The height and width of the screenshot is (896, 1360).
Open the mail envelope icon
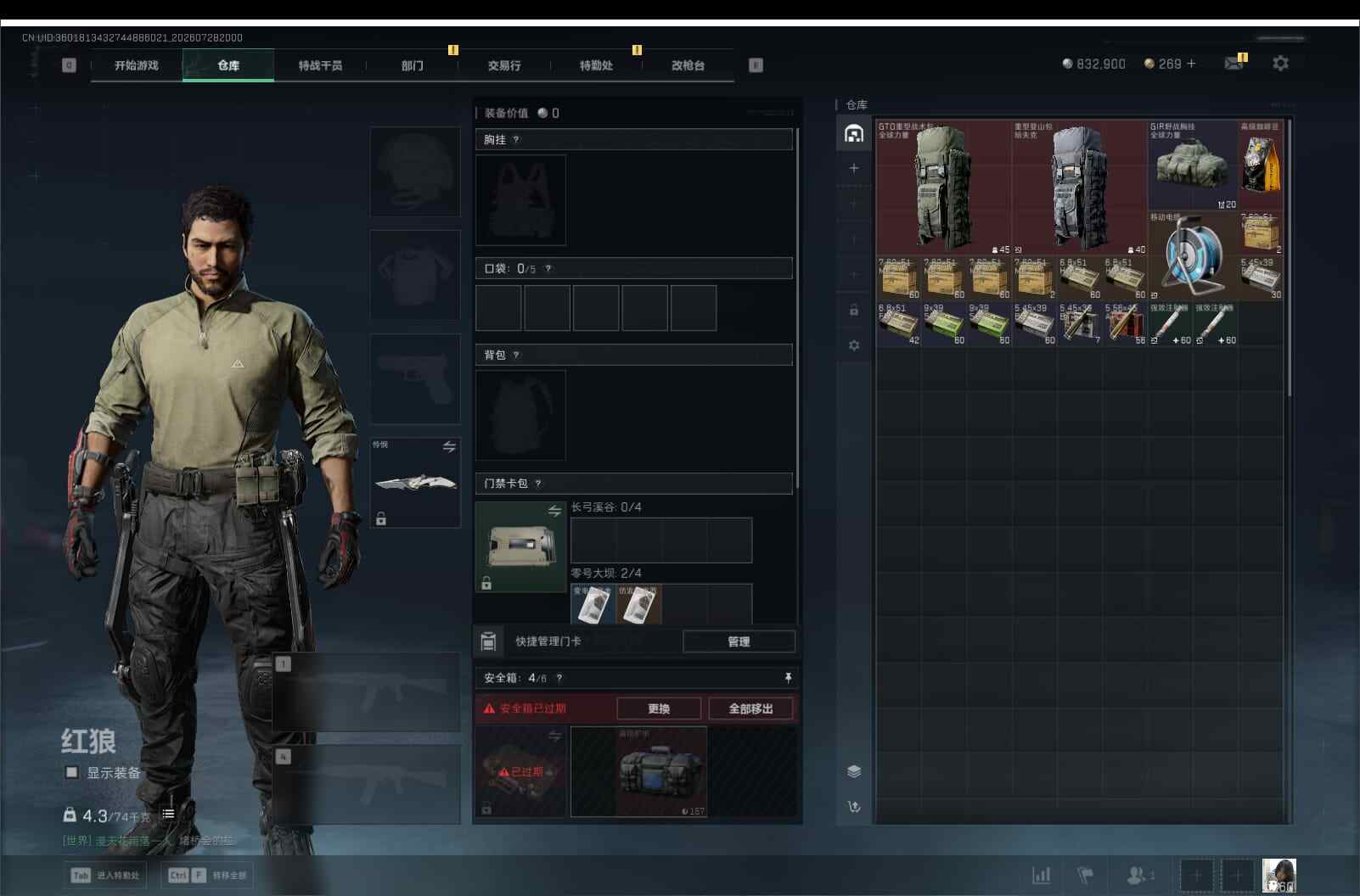click(x=1234, y=63)
